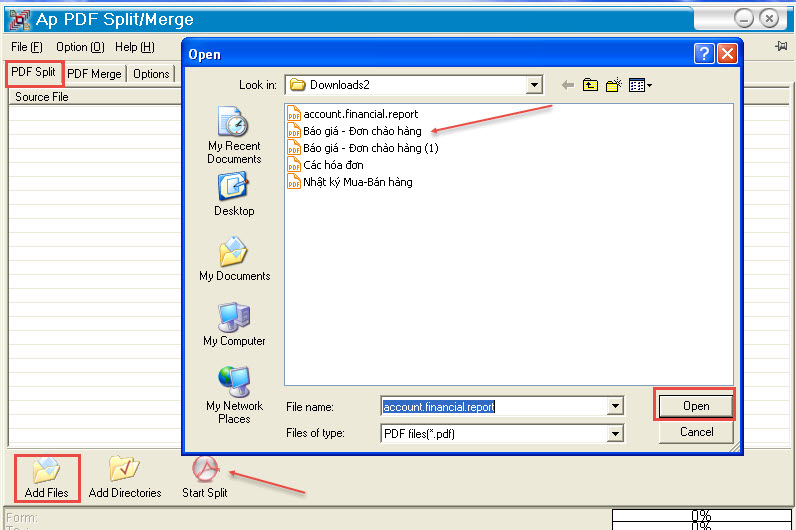
Task: Click the pin icon in main window
Action: point(781,47)
